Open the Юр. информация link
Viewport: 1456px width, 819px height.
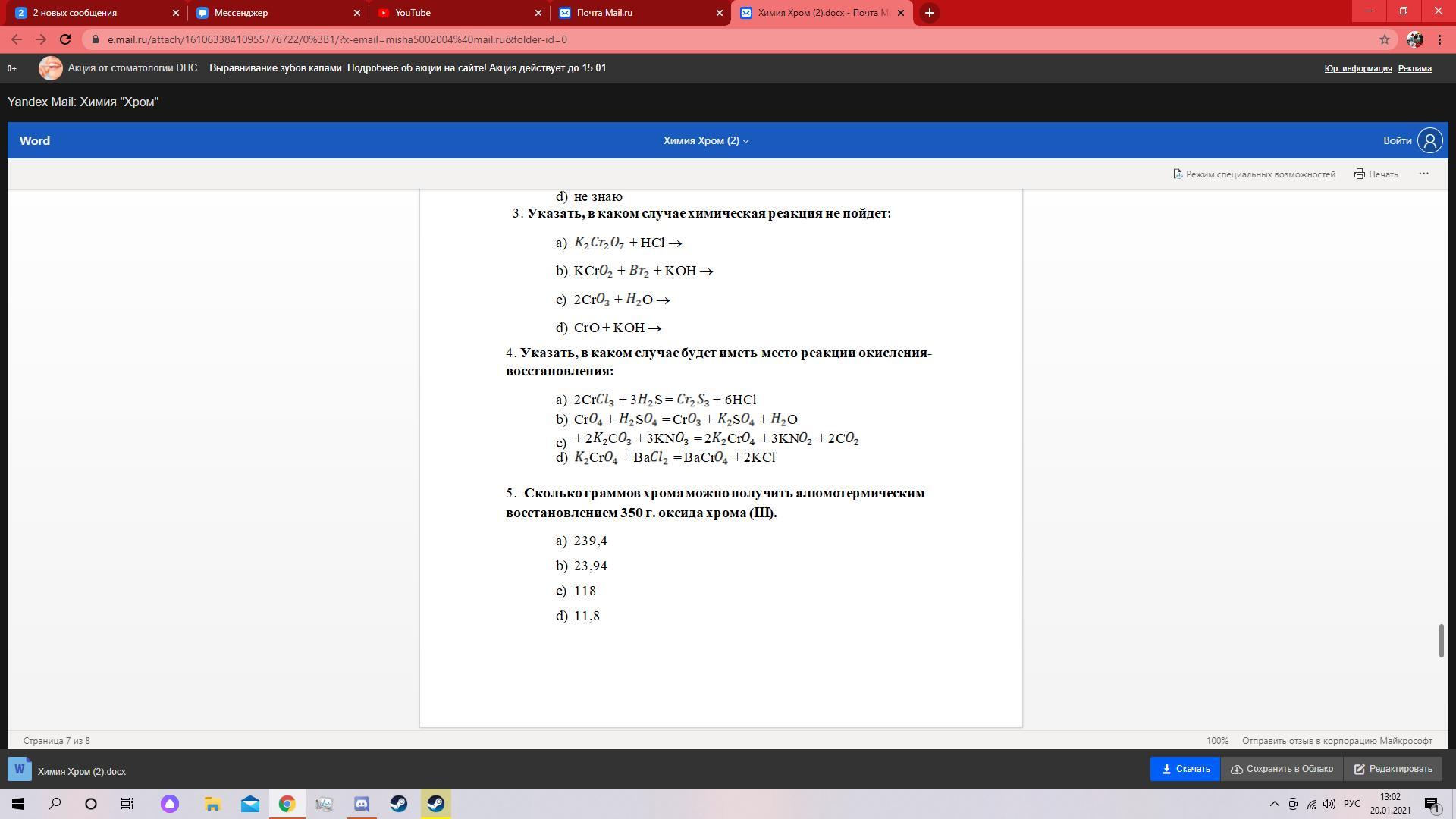(1357, 68)
